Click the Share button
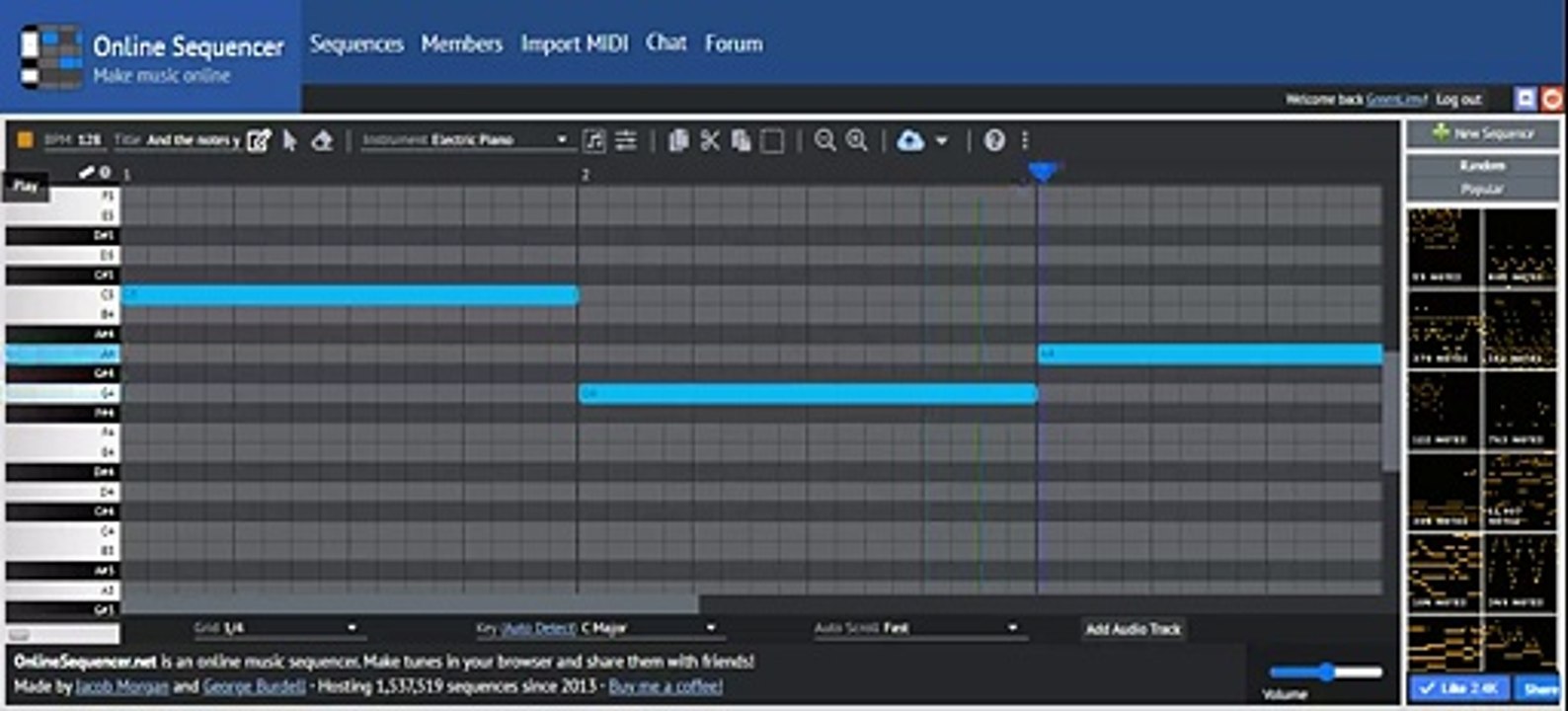This screenshot has height=711, width=1568. [1538, 688]
